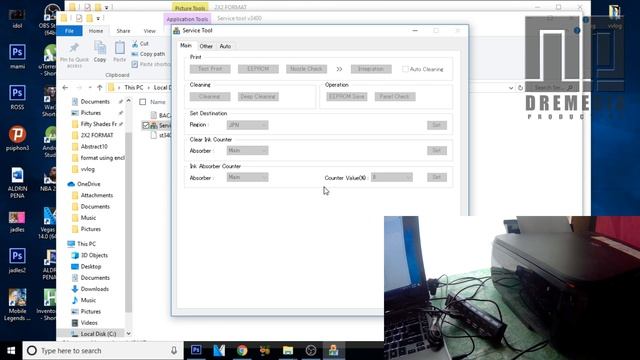
Task: Go up one folder in Explorer
Action: [x=100, y=87]
